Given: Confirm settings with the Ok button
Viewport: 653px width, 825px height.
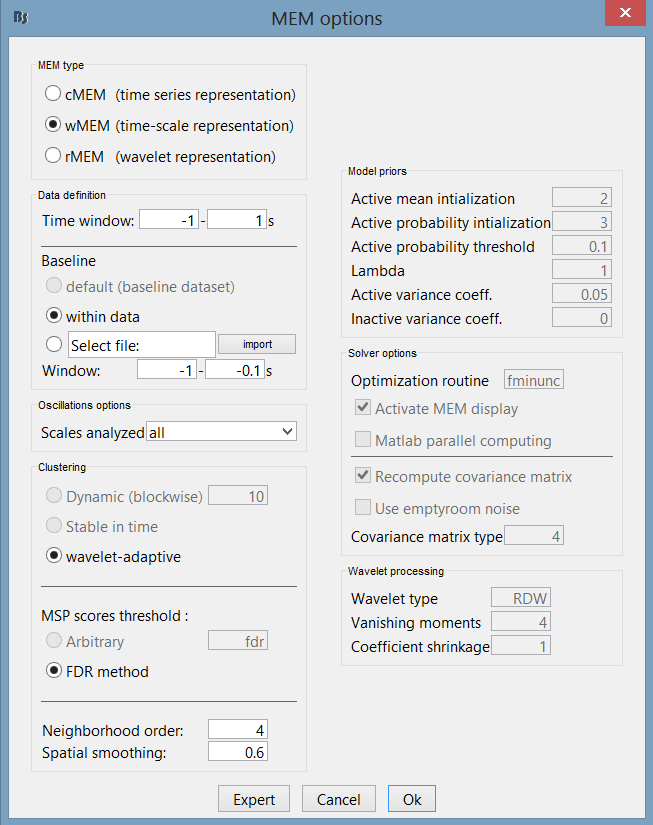Looking at the screenshot, I should (412, 799).
